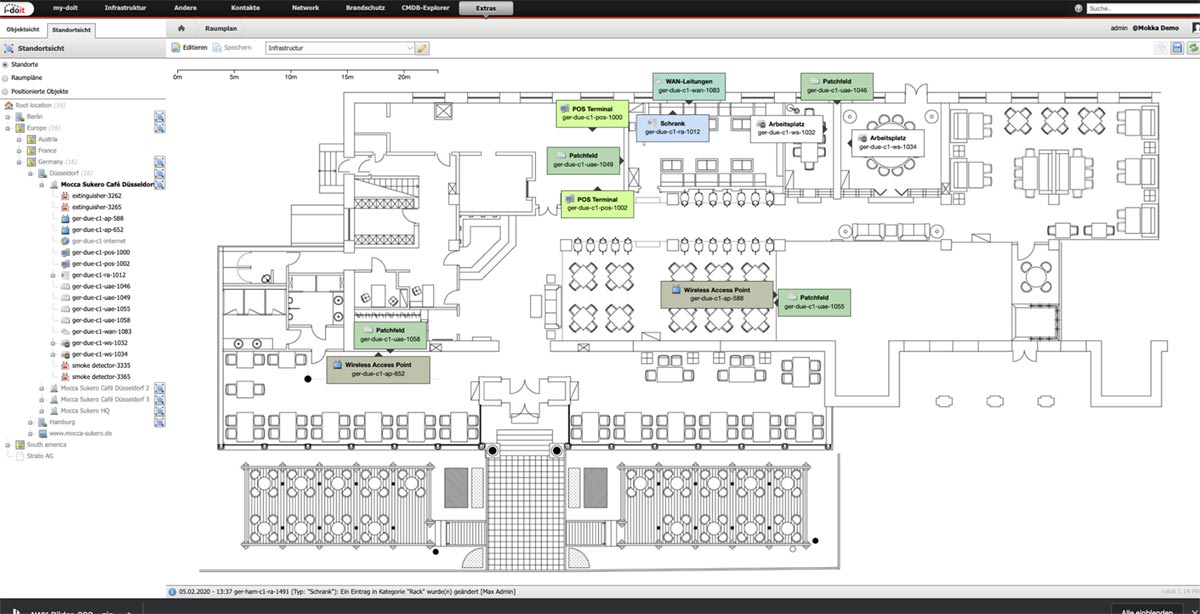Expand the South america tree node

8,445
